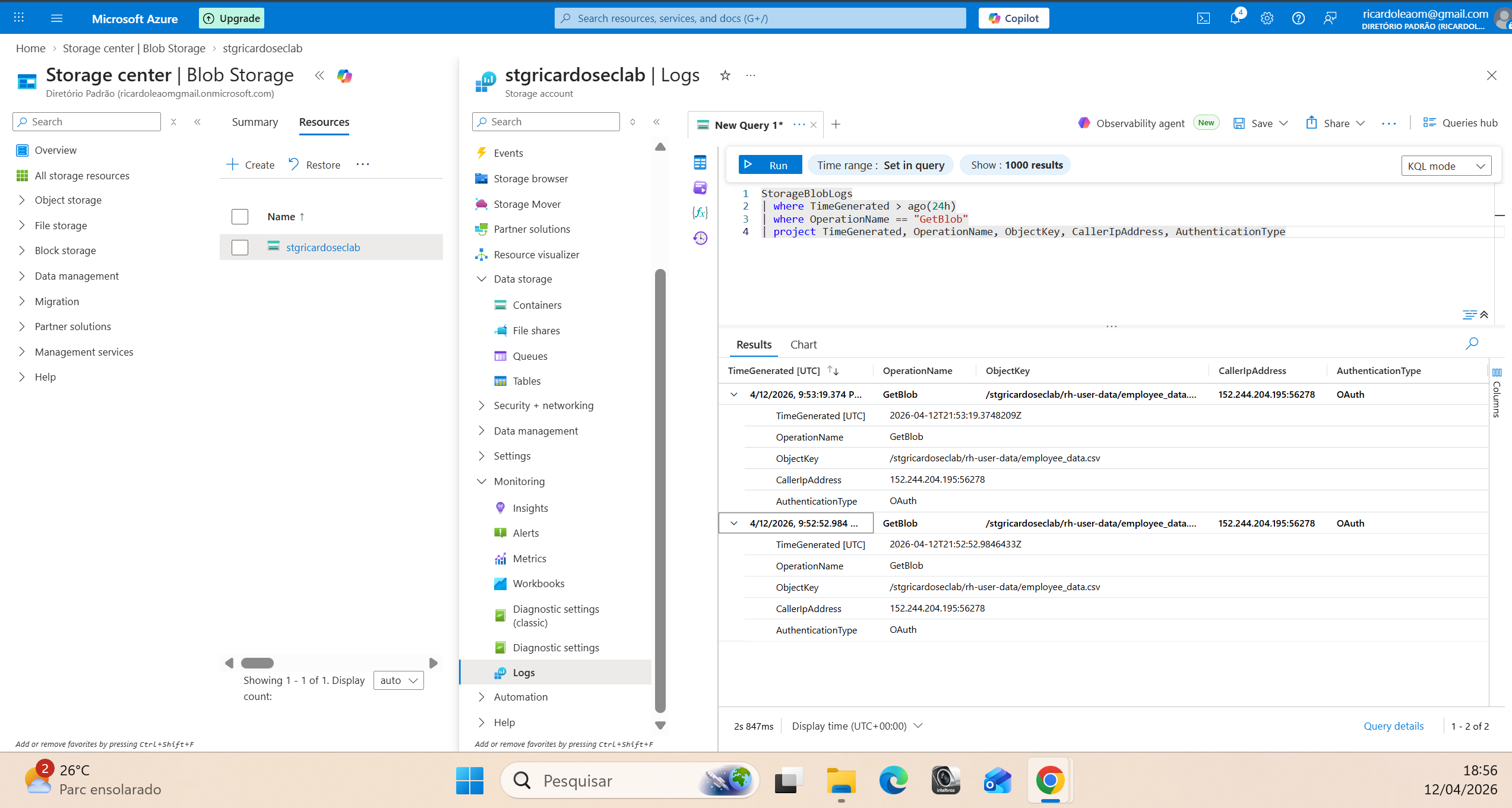The width and height of the screenshot is (1512, 808).
Task: Open Containers under Data storage
Action: (x=537, y=305)
